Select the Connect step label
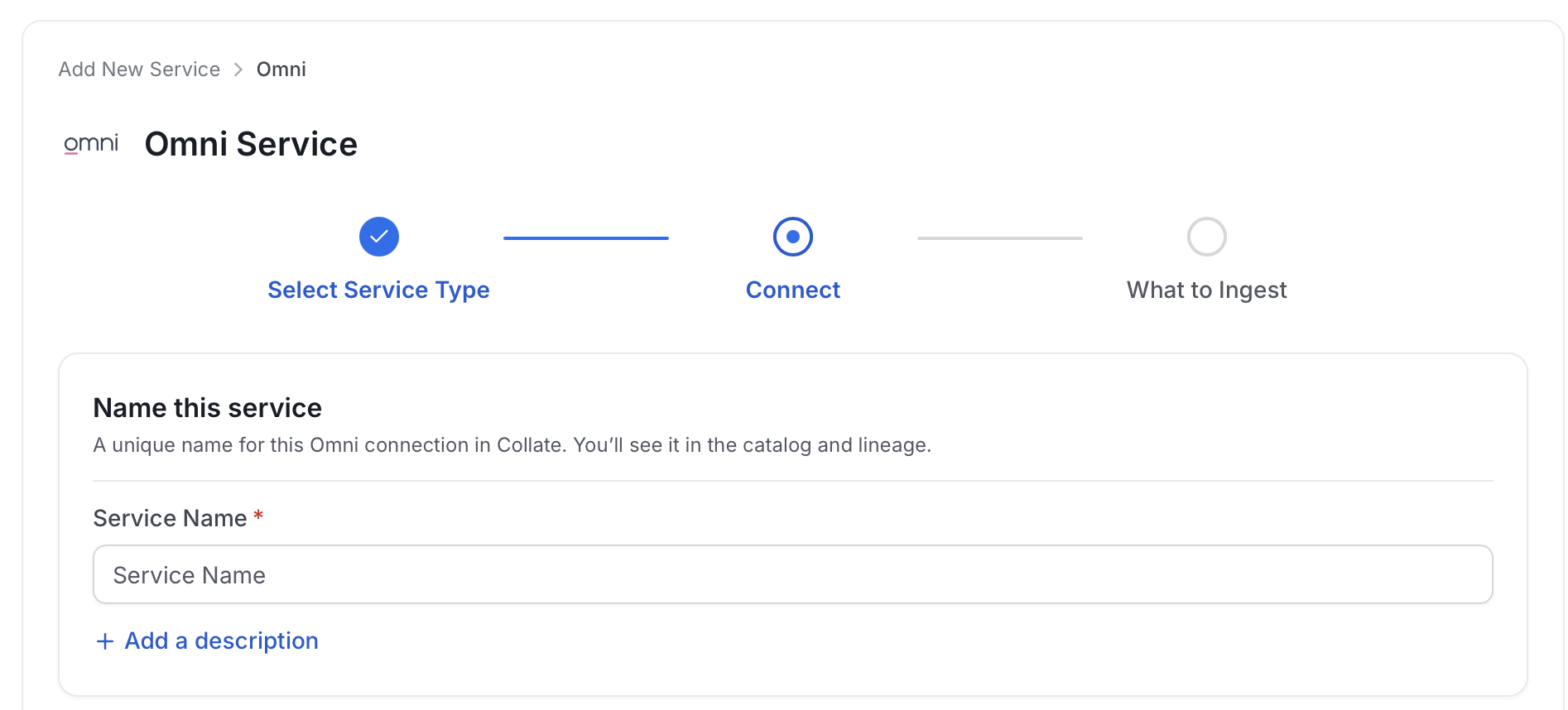This screenshot has width=1568, height=710. click(793, 290)
